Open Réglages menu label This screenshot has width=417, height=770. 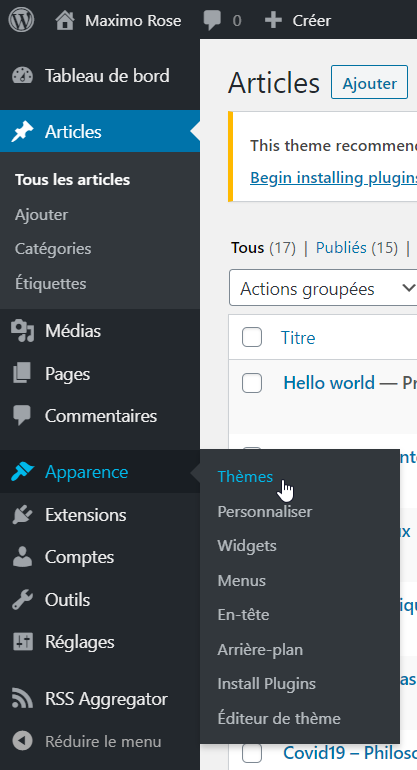pyautogui.click(x=80, y=642)
